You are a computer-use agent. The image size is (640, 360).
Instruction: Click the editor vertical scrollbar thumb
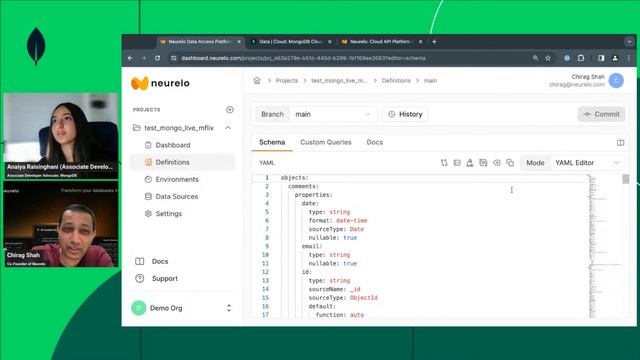pyautogui.click(x=626, y=179)
